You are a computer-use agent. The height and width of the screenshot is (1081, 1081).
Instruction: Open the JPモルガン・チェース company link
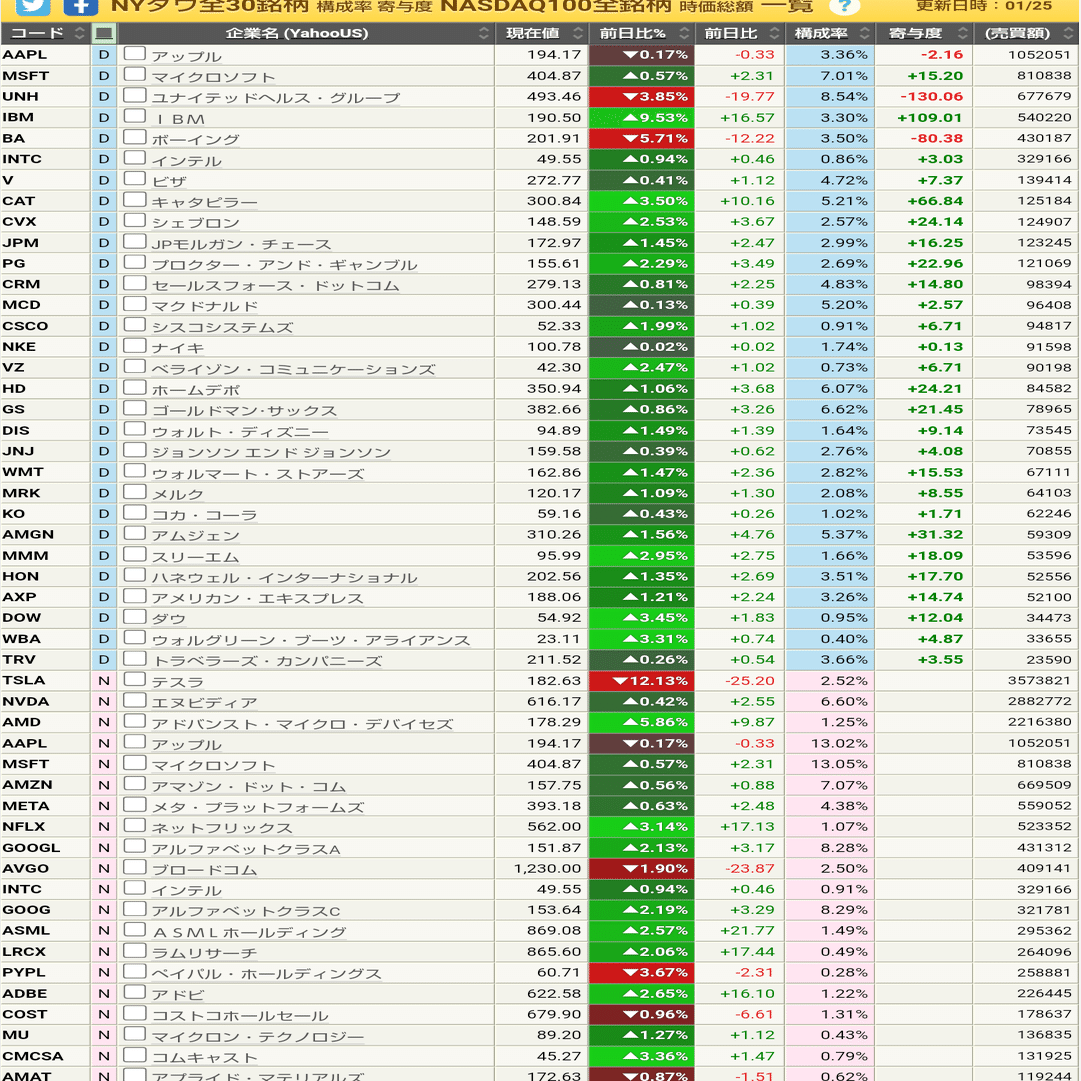[x=241, y=244]
